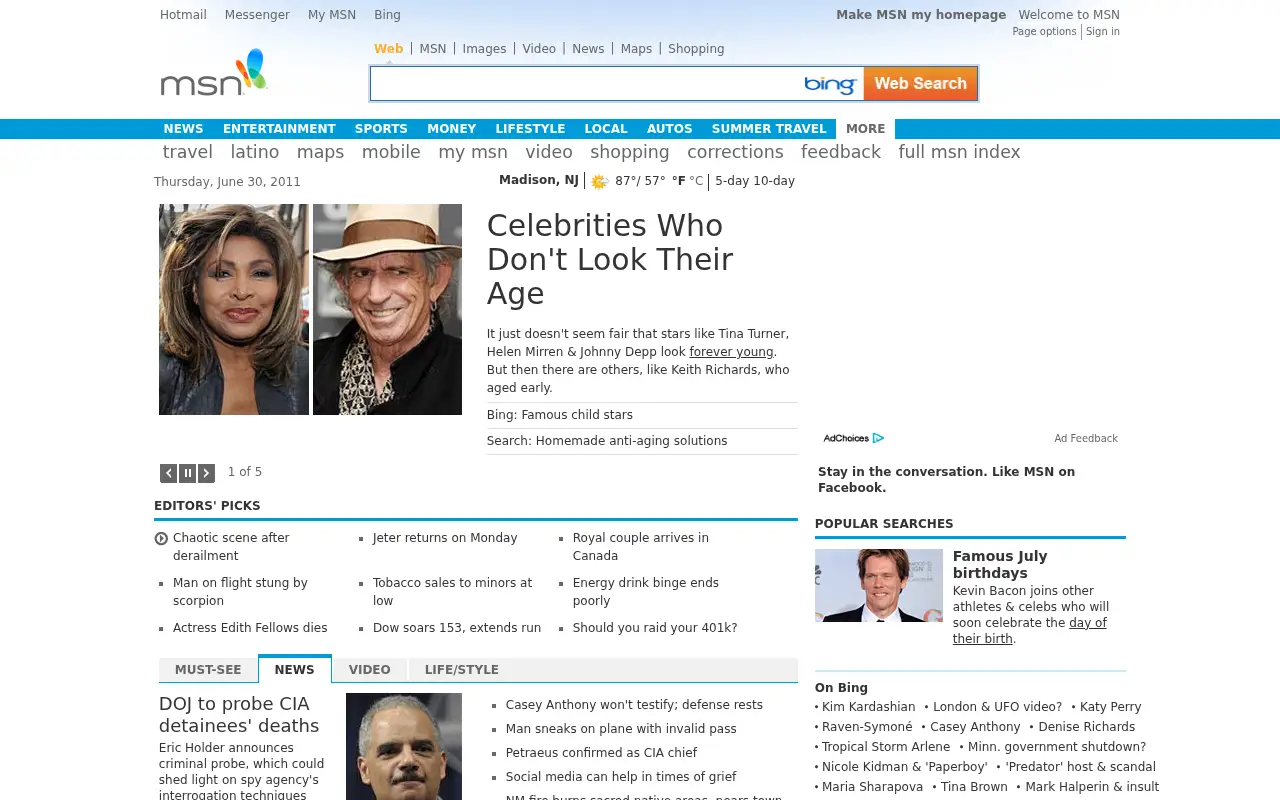
Task: Select the VIDEO tab beside the NEWS tab
Action: click(x=370, y=670)
